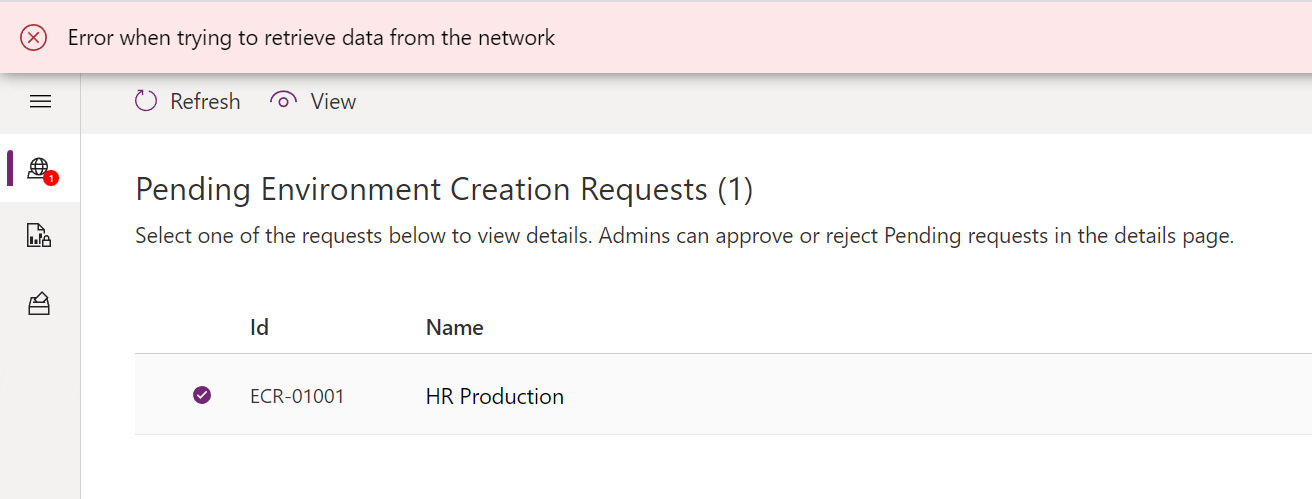Click the eye icon beside View

pyautogui.click(x=284, y=101)
